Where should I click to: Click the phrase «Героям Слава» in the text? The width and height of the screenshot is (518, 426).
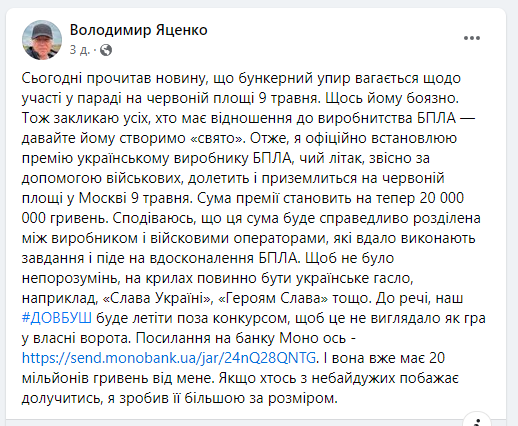pos(273,298)
